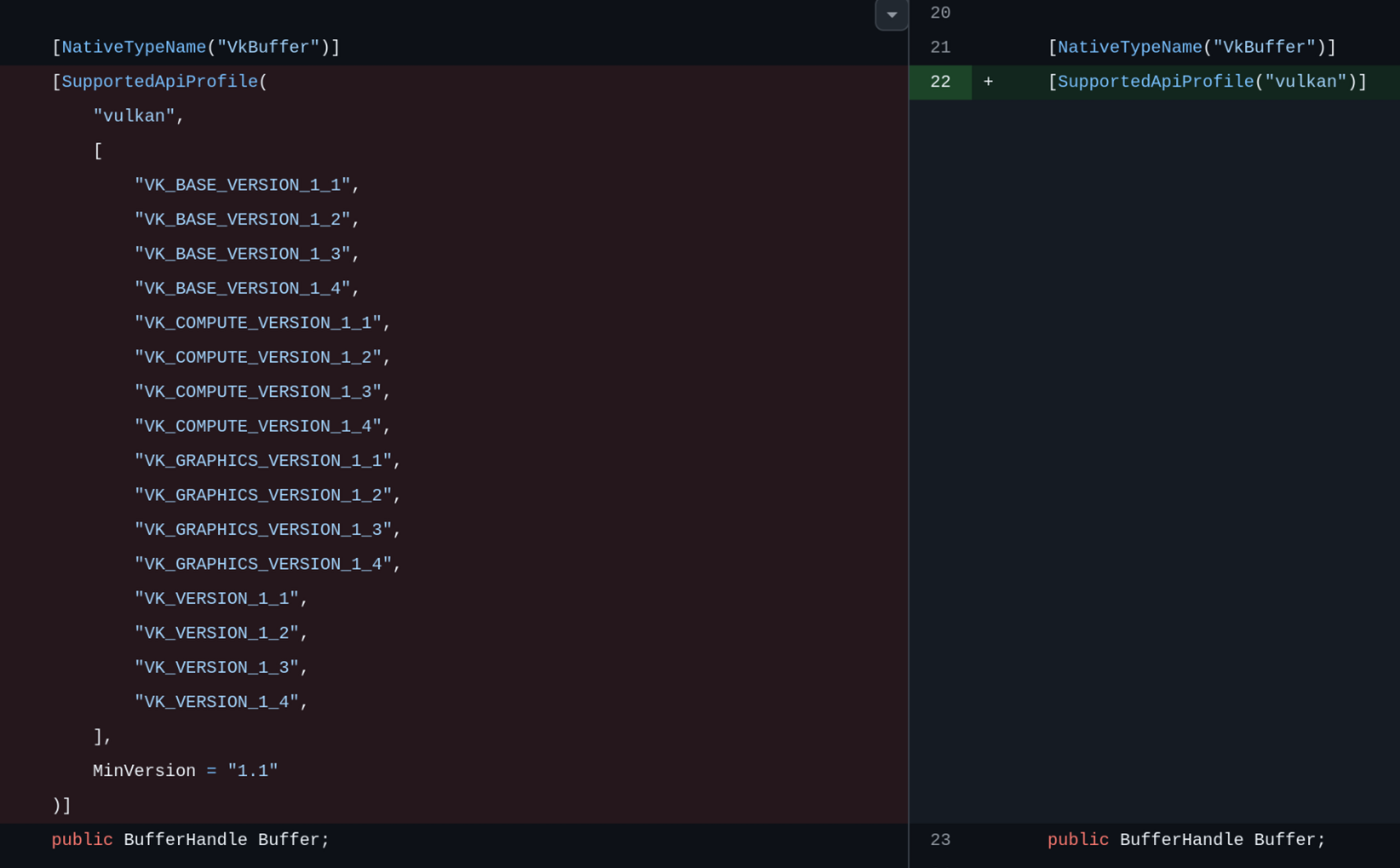Click the "VK_GRAPHICS_VERSION_1_2" string
1400x868 pixels.
coord(263,496)
